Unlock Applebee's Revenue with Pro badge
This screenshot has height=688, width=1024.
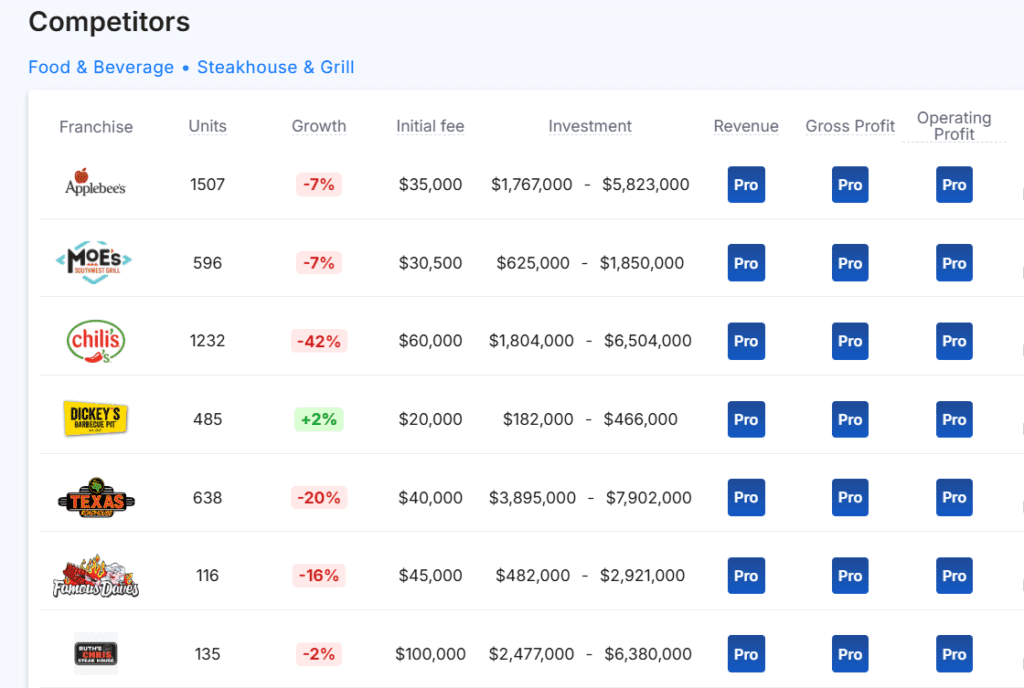(746, 185)
